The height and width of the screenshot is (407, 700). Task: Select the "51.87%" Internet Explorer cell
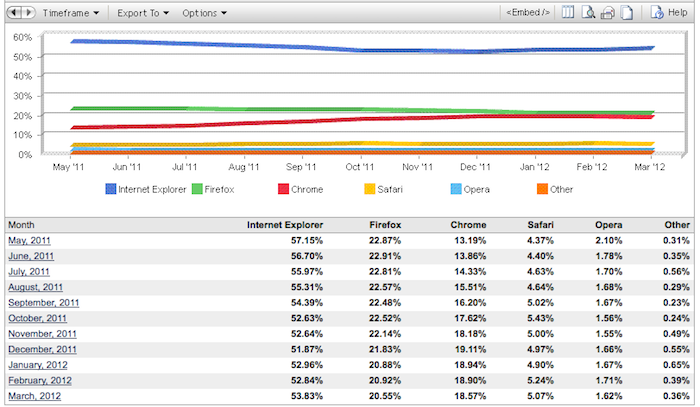click(x=307, y=349)
